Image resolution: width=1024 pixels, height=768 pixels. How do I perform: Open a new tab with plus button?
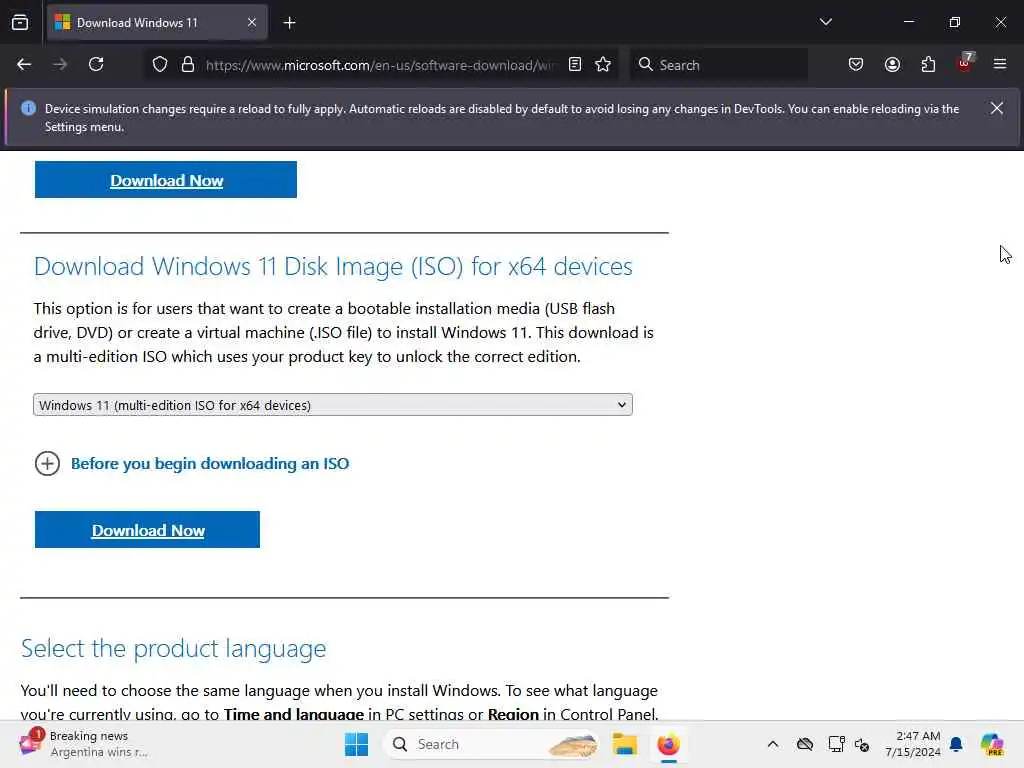pos(289,23)
